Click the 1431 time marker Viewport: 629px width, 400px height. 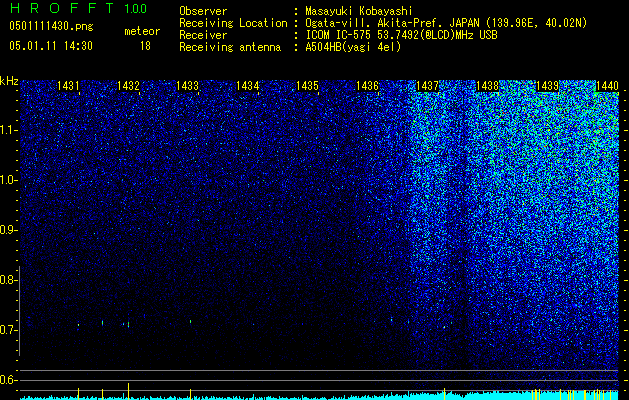pos(68,86)
